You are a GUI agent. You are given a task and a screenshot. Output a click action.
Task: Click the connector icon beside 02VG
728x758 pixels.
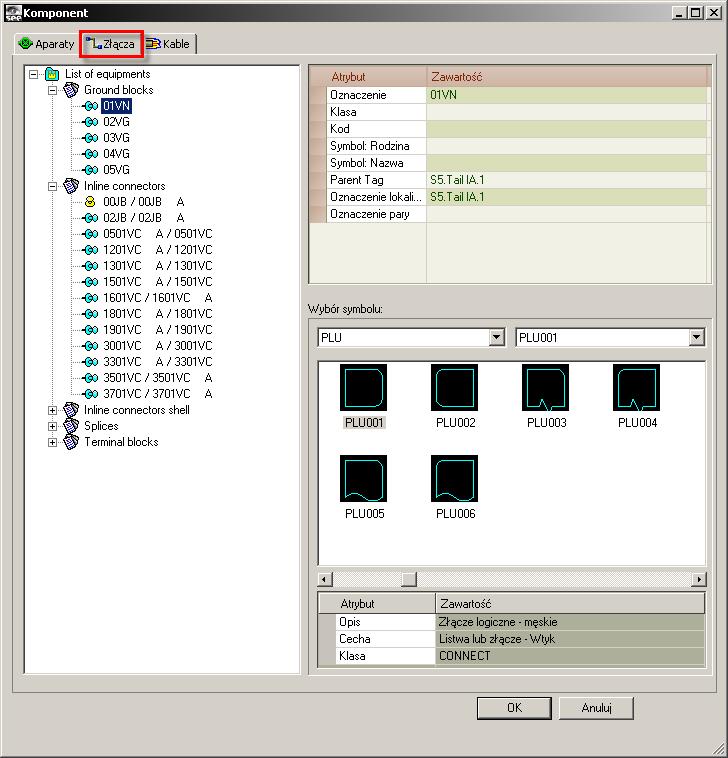(90, 122)
